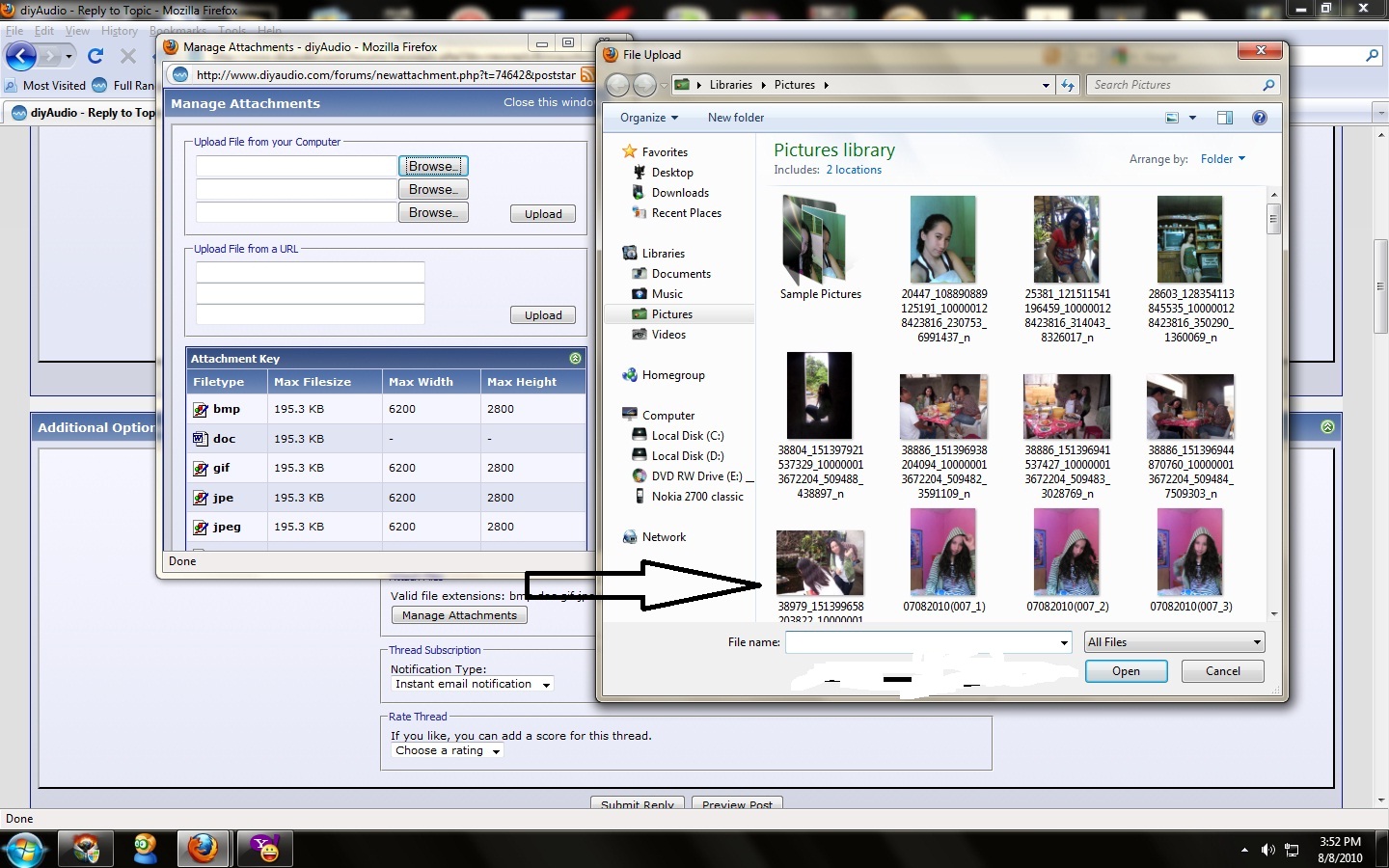Click refresh icon beside File Upload address bar
The width and height of the screenshot is (1389, 868).
(1068, 85)
